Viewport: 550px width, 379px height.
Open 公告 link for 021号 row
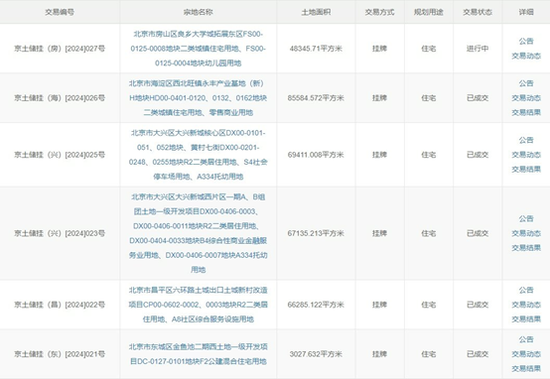(526, 339)
